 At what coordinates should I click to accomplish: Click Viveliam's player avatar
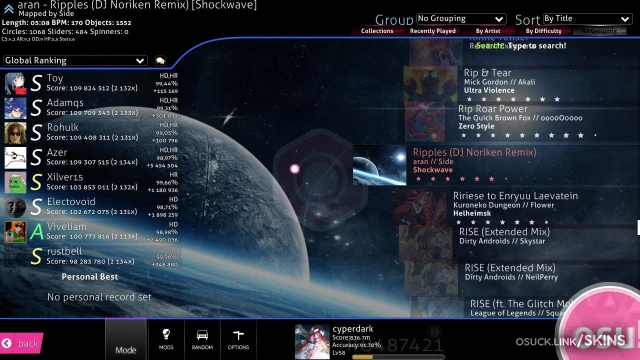tap(16, 232)
